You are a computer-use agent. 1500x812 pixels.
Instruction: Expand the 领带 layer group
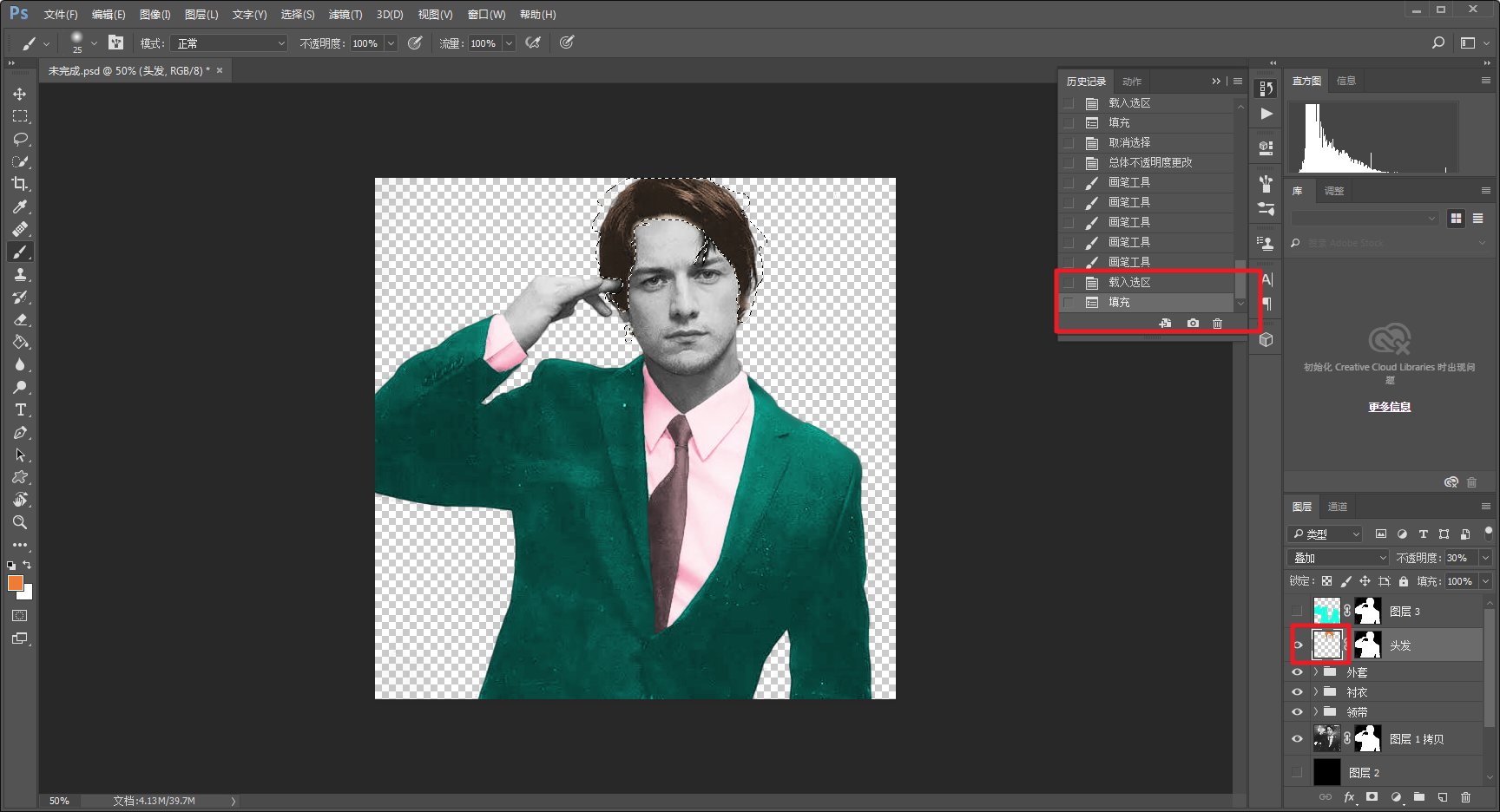pyautogui.click(x=1315, y=712)
